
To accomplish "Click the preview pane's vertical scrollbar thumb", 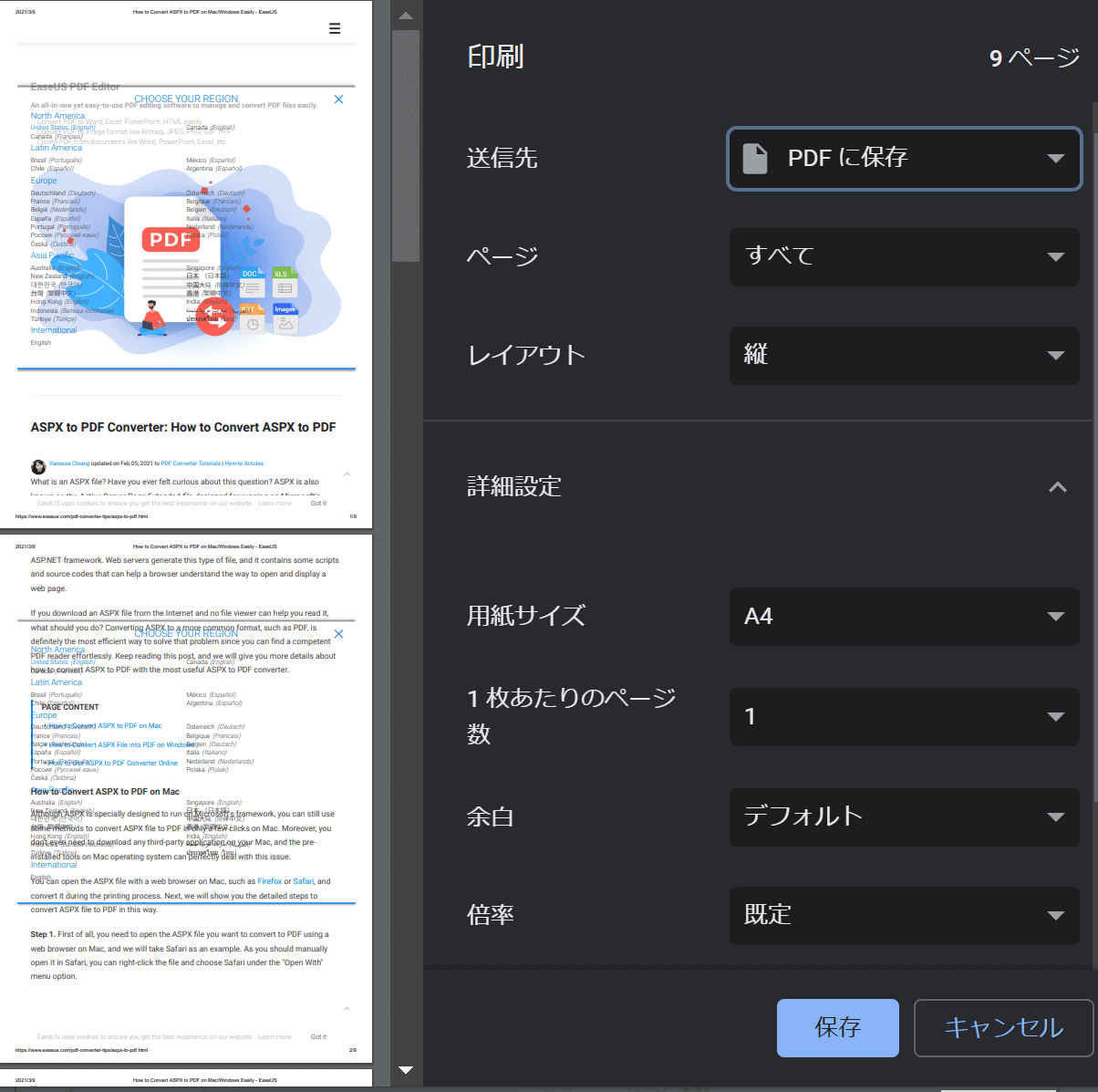I will pyautogui.click(x=406, y=146).
